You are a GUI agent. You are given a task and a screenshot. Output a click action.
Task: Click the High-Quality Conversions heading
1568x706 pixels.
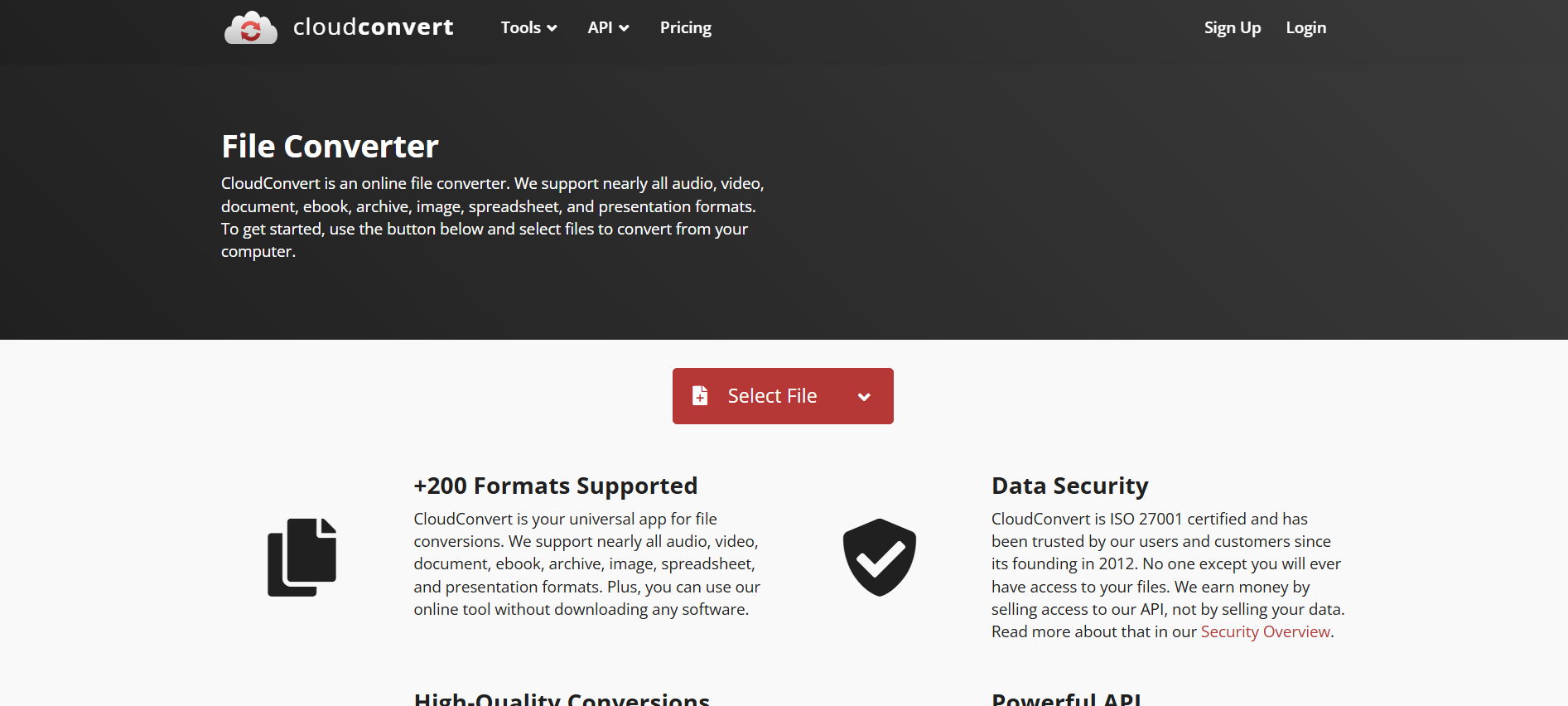tap(562, 699)
